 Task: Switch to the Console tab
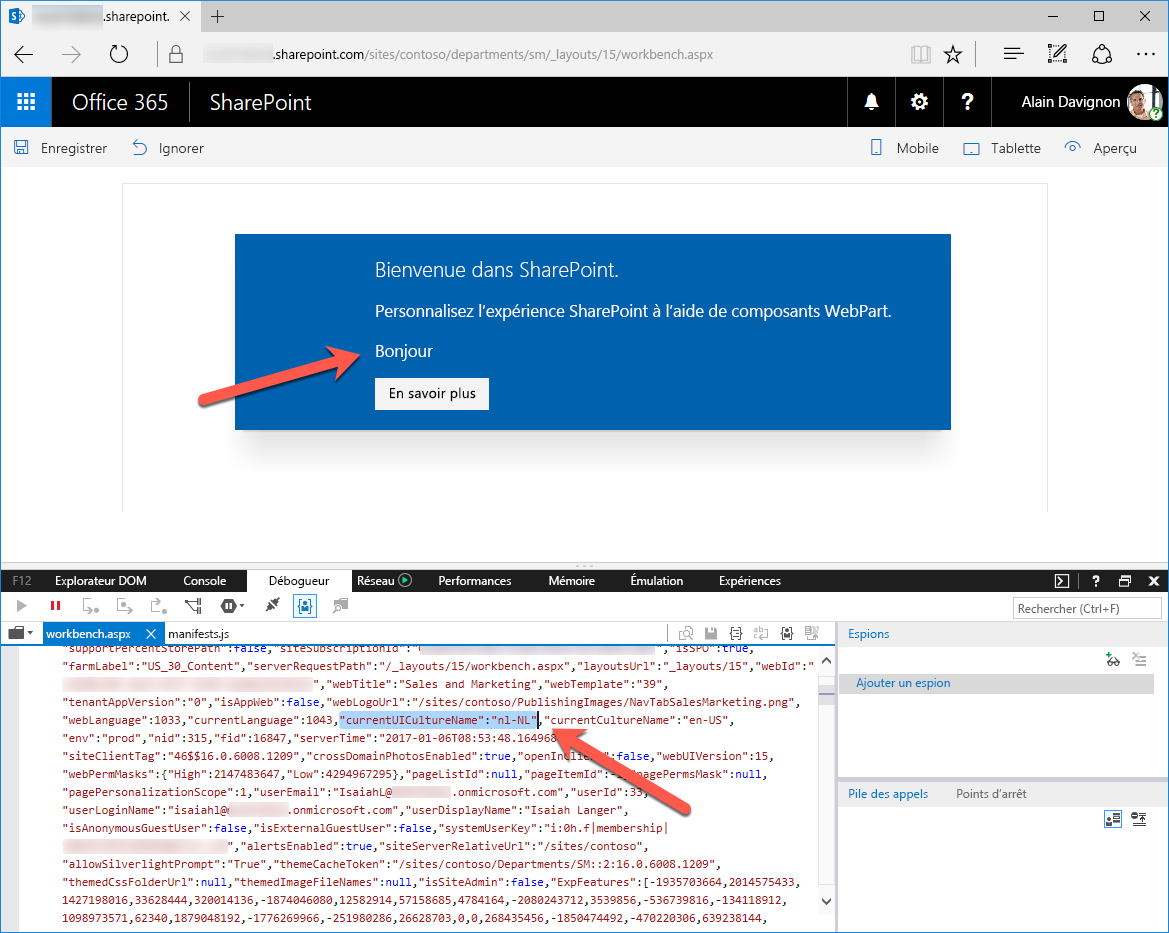pyautogui.click(x=204, y=580)
